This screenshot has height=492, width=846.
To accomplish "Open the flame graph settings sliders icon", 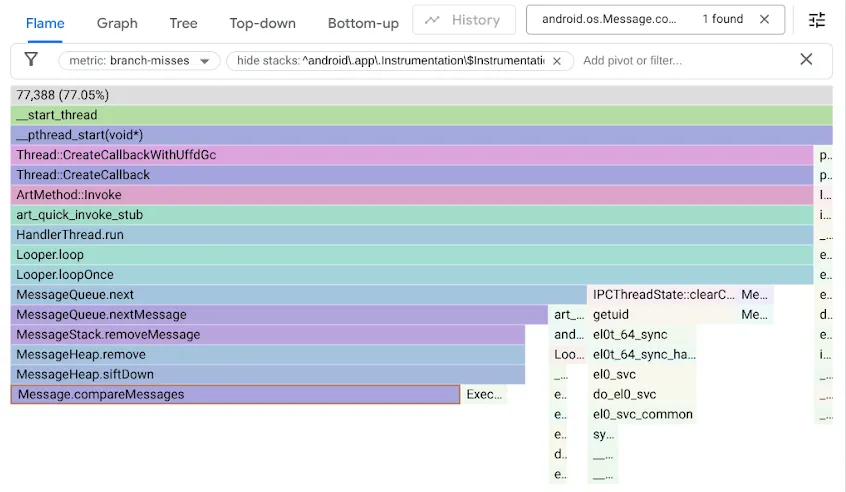I will [817, 19].
